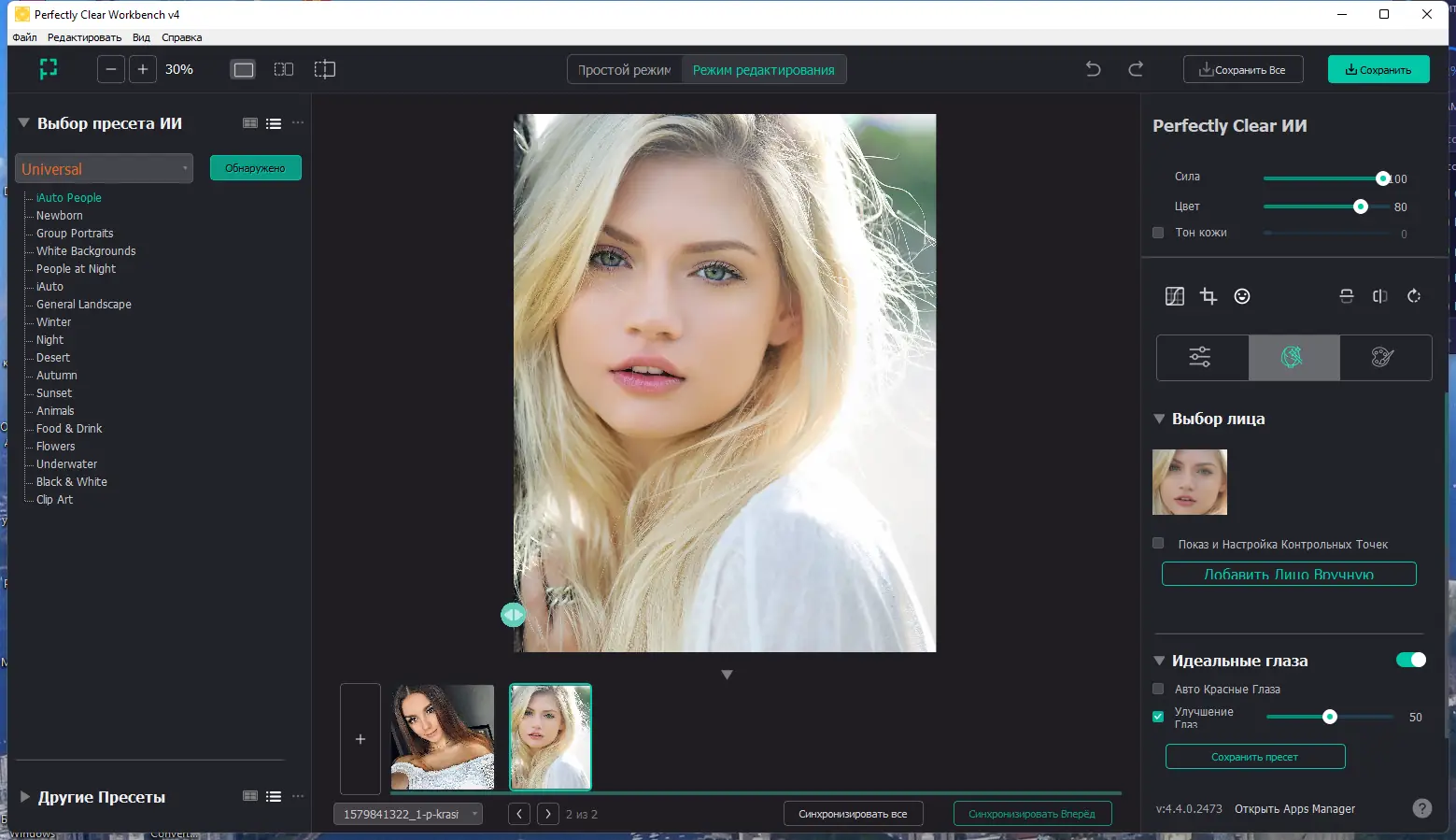This screenshot has width=1456, height=840.
Task: Select the crop tool
Action: click(1209, 296)
